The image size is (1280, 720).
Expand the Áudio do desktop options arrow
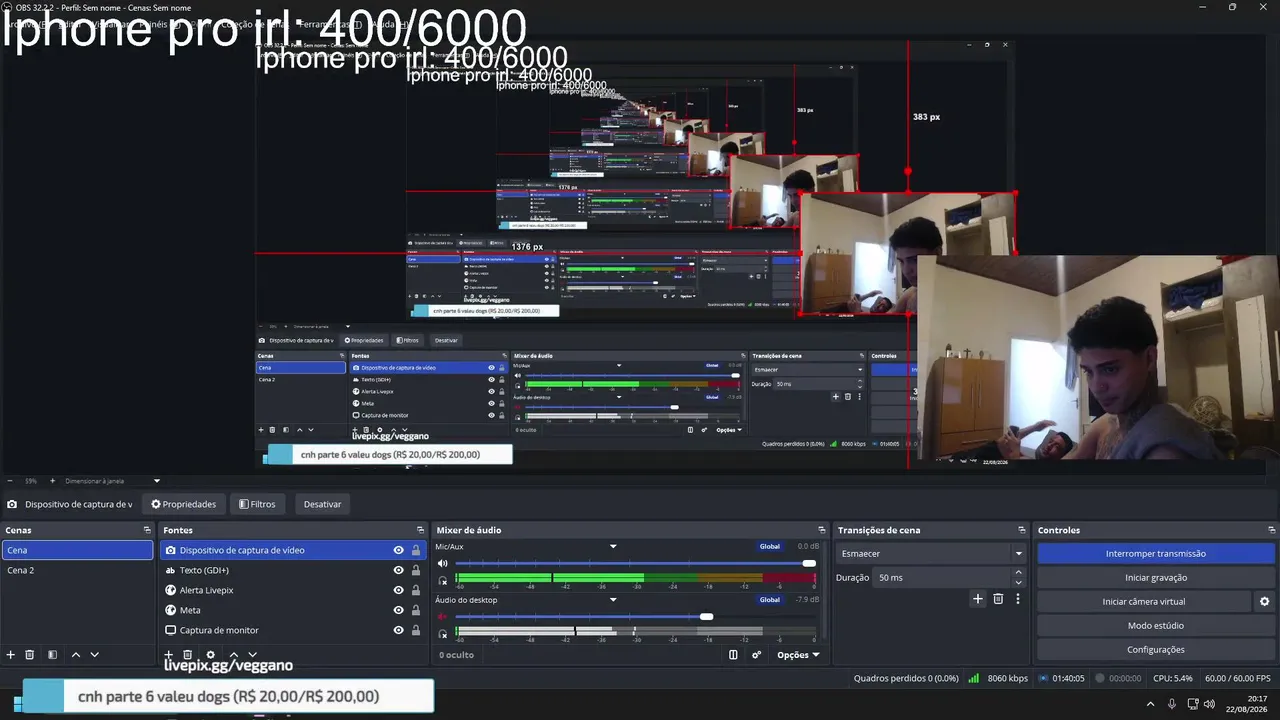pyautogui.click(x=613, y=600)
